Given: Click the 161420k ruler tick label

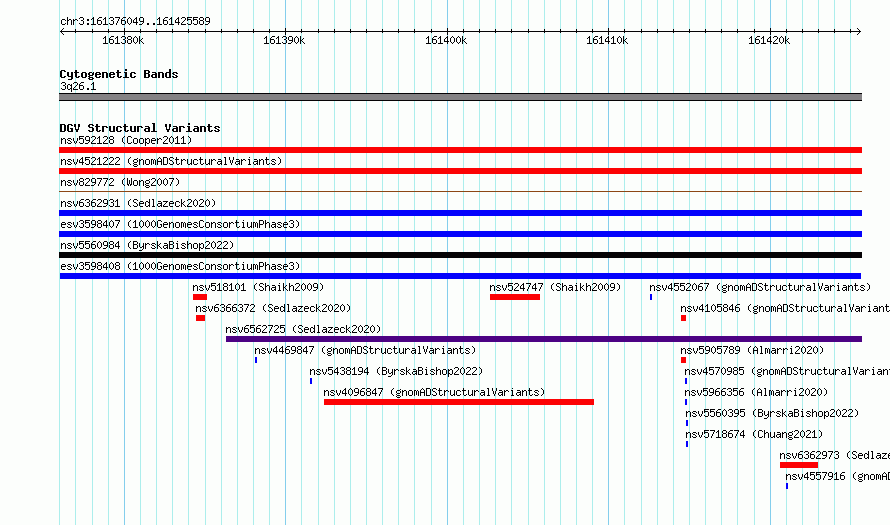Looking at the screenshot, I should coord(769,40).
